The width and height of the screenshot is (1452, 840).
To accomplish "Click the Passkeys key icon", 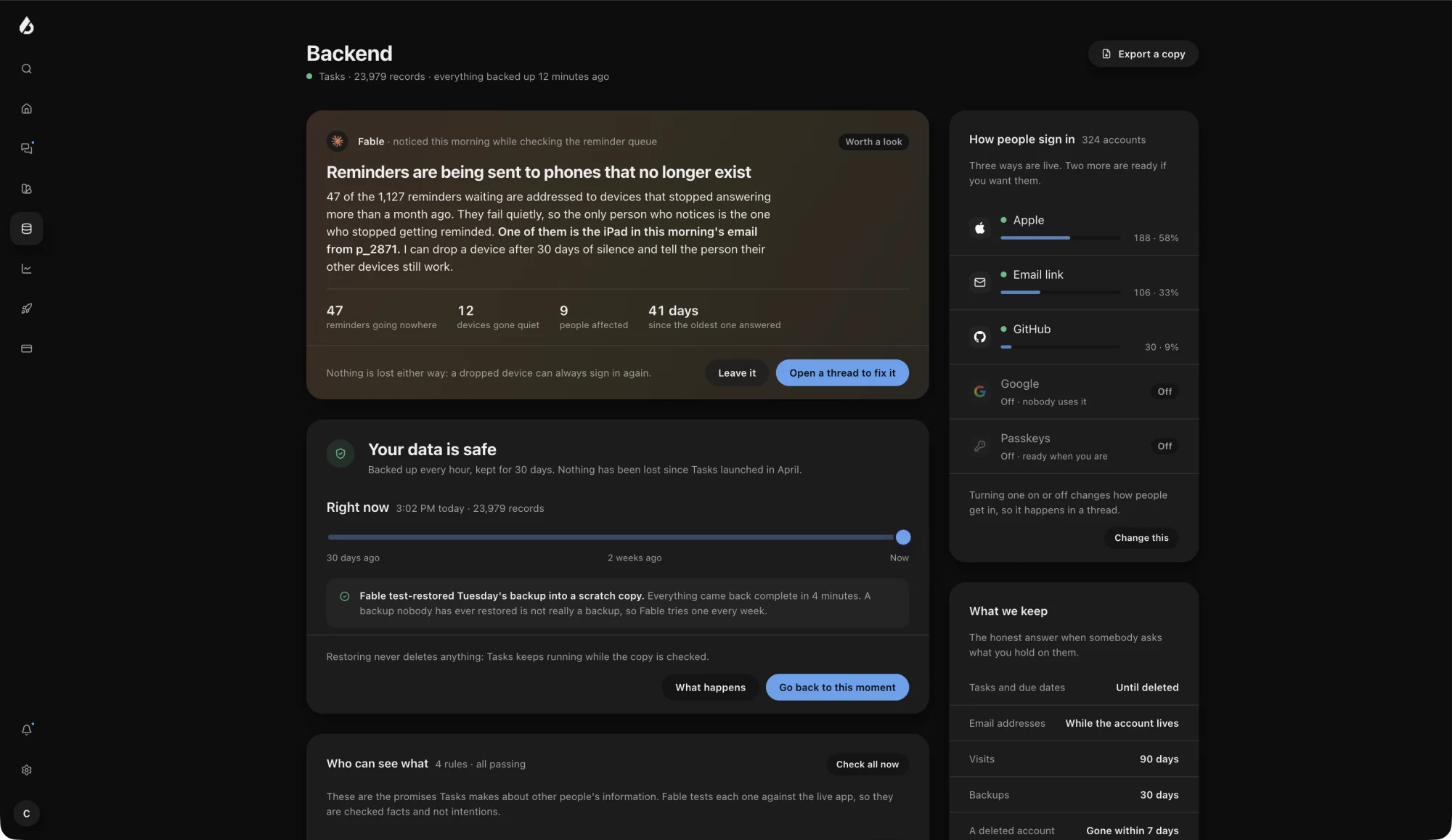I will 979,446.
